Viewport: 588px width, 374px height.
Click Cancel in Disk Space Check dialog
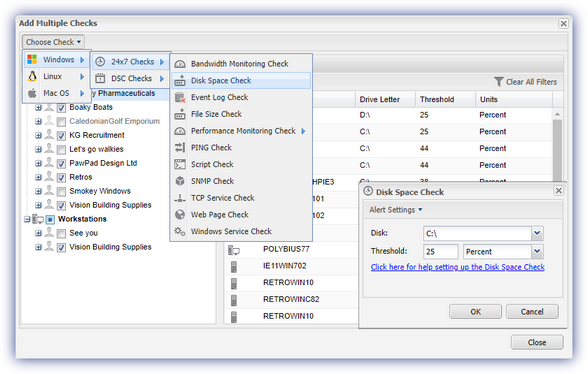tap(532, 312)
